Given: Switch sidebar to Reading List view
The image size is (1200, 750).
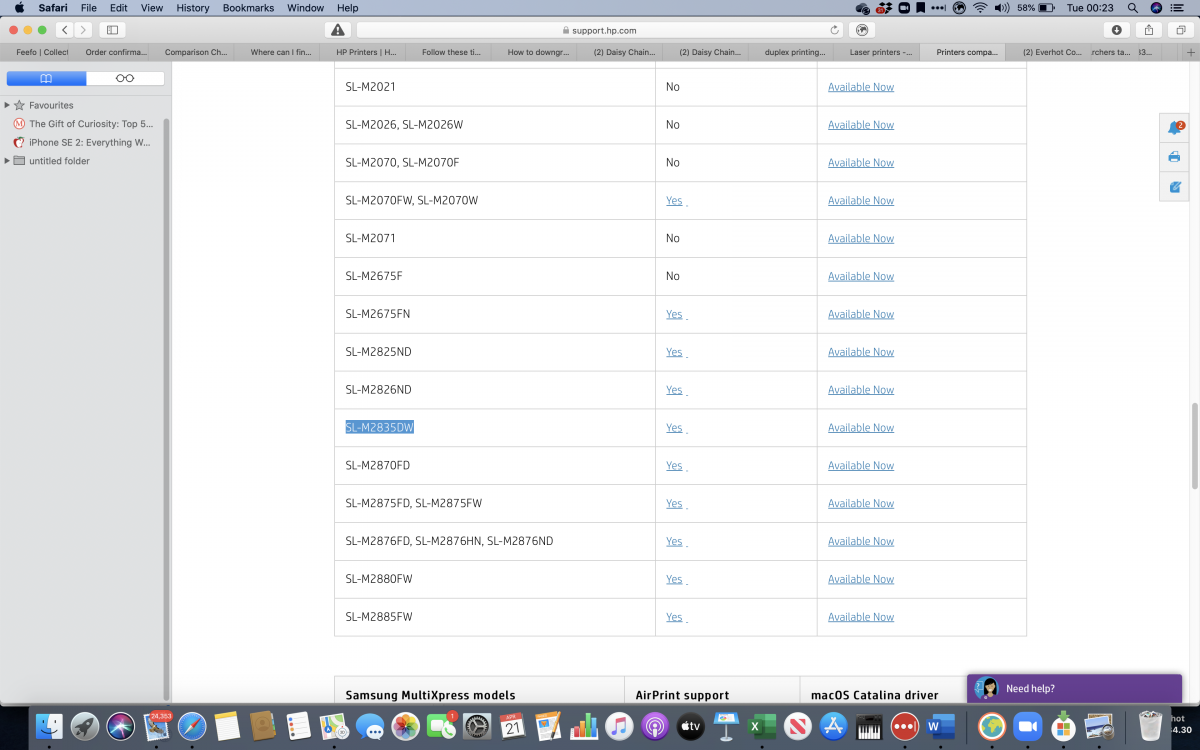Looking at the screenshot, I should [125, 78].
